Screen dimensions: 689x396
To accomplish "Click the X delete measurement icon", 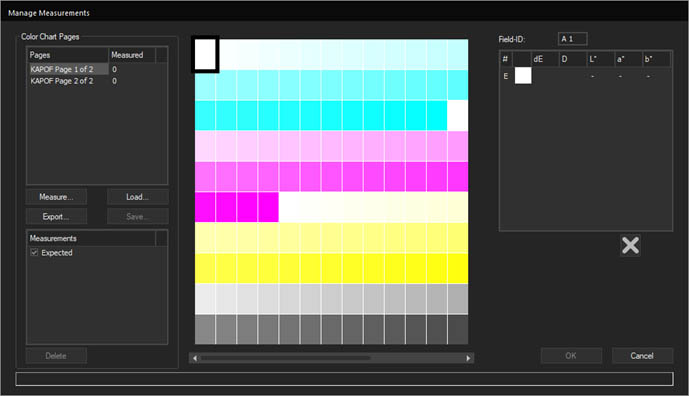I will [630, 245].
